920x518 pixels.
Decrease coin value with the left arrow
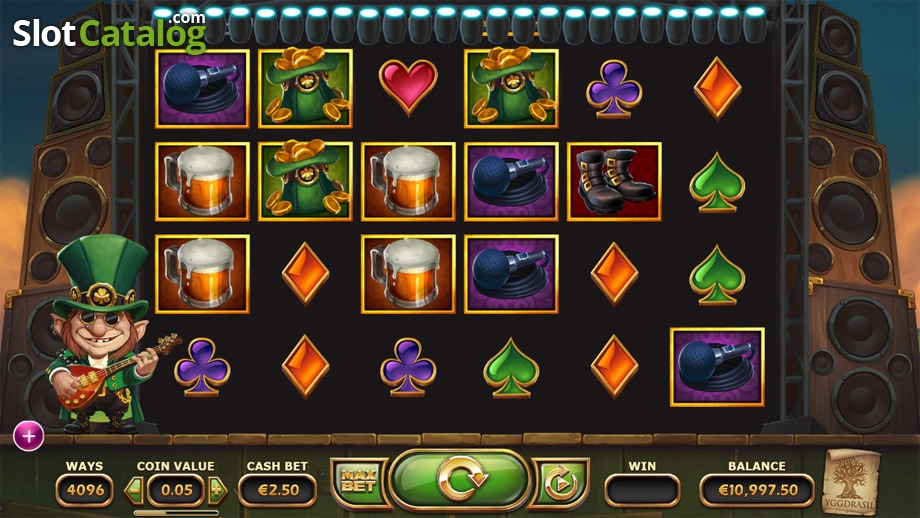(x=134, y=489)
